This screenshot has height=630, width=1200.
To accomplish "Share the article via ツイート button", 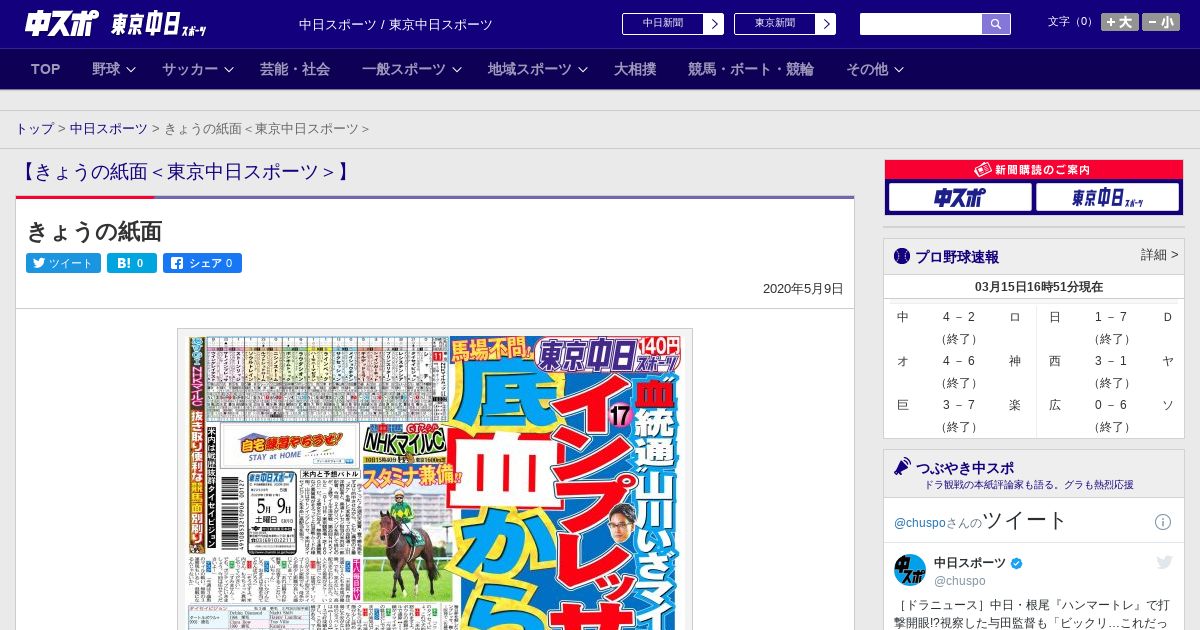I will 63,263.
